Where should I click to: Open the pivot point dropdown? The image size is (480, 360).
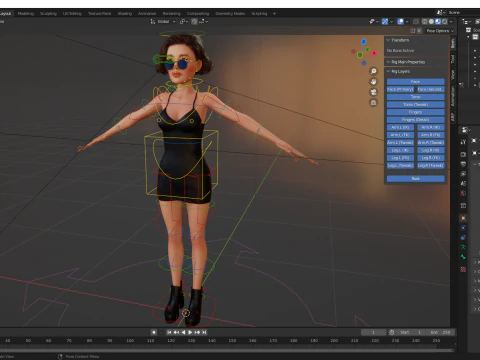pos(184,21)
